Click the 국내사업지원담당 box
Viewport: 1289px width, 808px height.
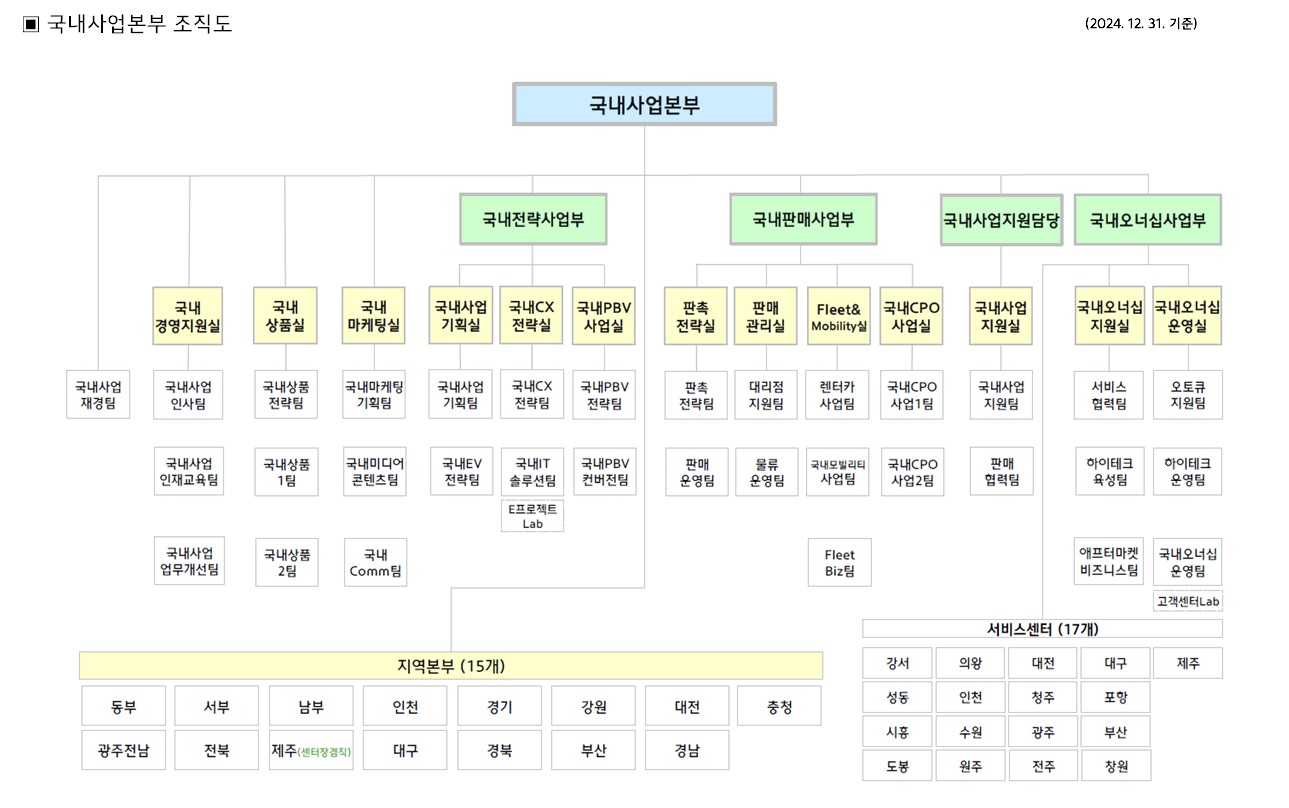[1001, 219]
